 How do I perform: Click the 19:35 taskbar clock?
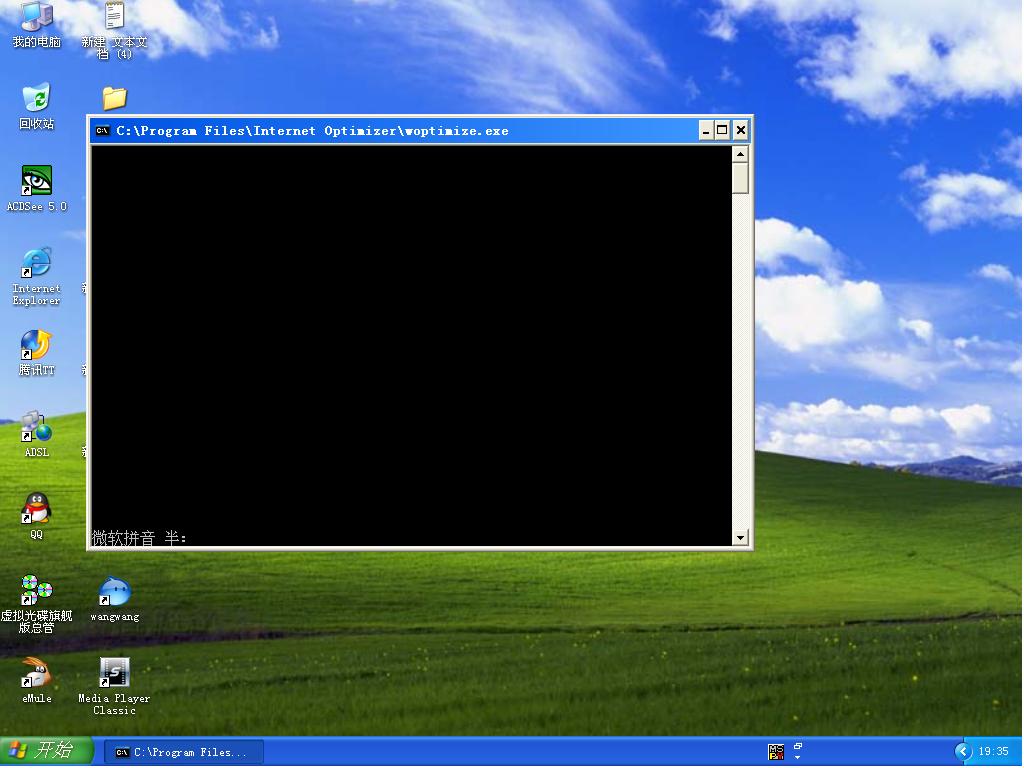click(x=993, y=752)
